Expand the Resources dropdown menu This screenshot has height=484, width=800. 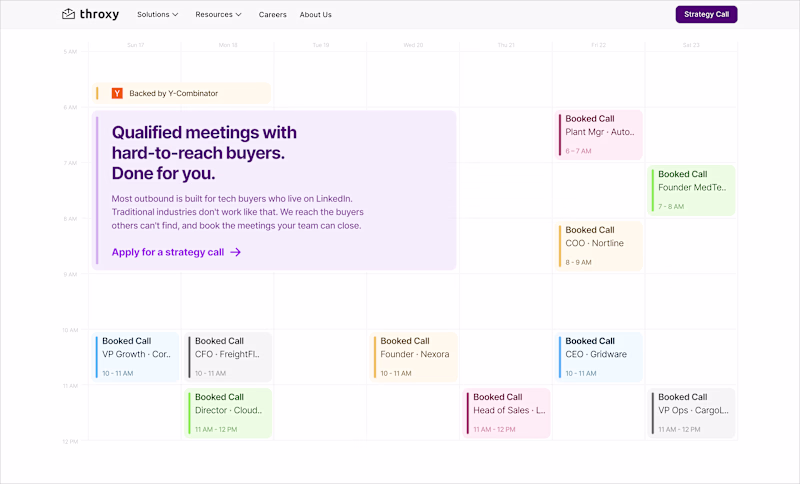(x=218, y=15)
